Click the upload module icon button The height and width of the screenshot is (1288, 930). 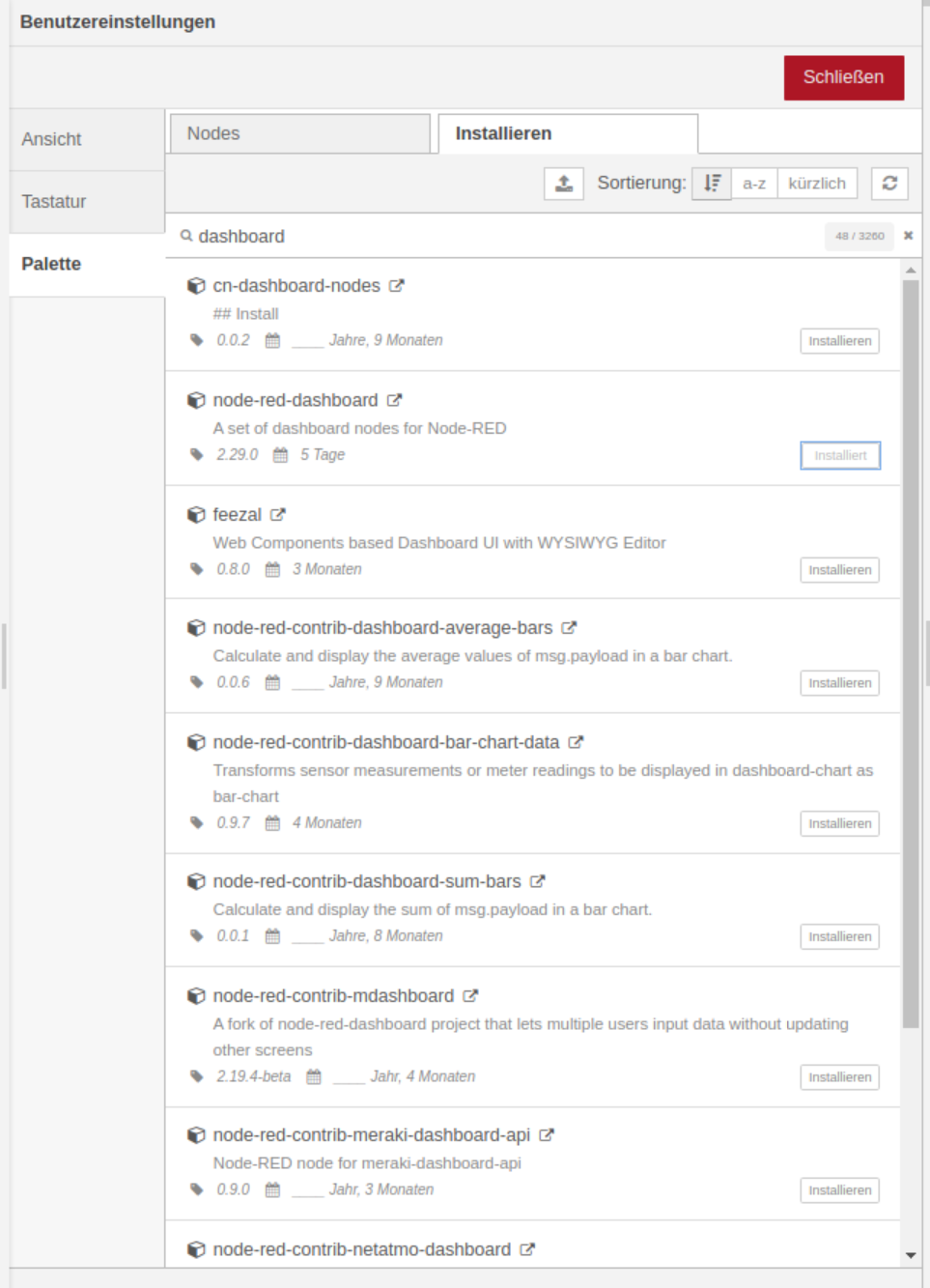pyautogui.click(x=564, y=184)
